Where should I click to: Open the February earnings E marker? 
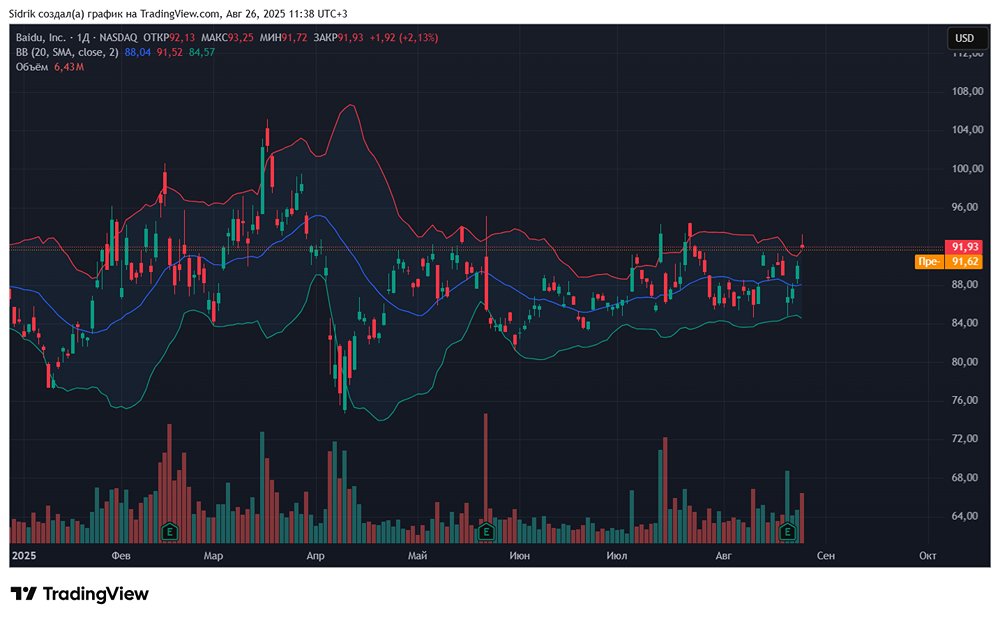click(x=170, y=531)
